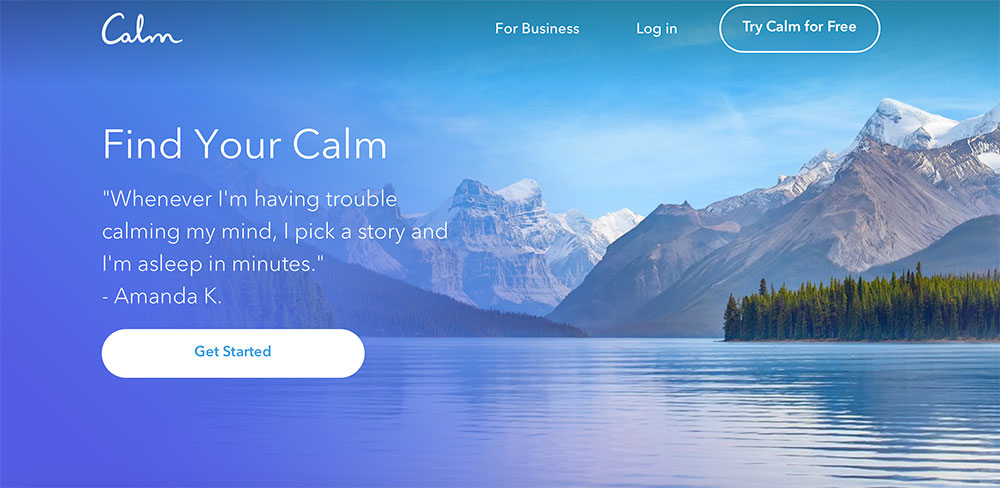
Task: Click the line "Whenever I'm having trouble"
Action: click(x=249, y=199)
